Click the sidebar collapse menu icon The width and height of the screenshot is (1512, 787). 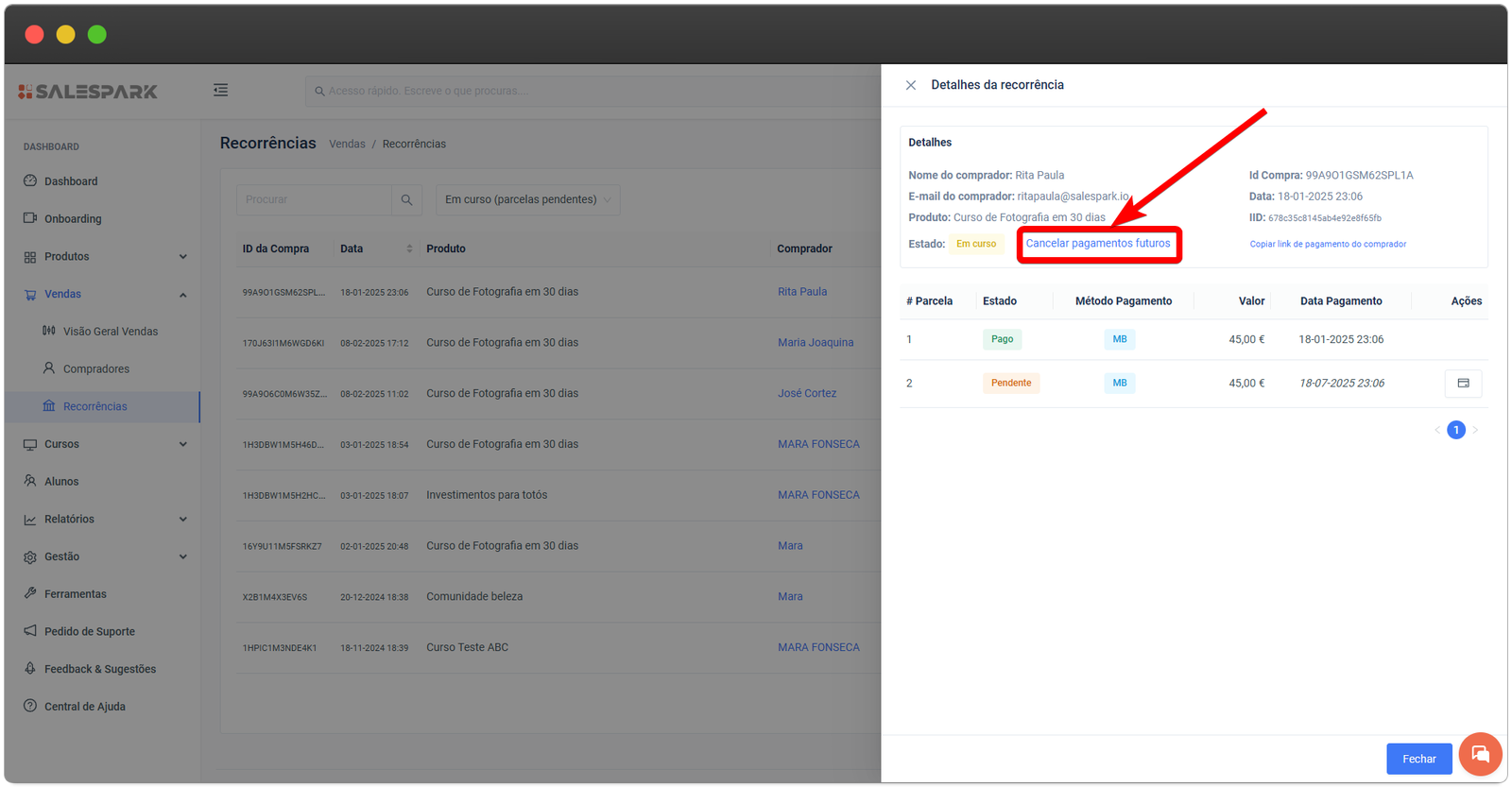[220, 90]
